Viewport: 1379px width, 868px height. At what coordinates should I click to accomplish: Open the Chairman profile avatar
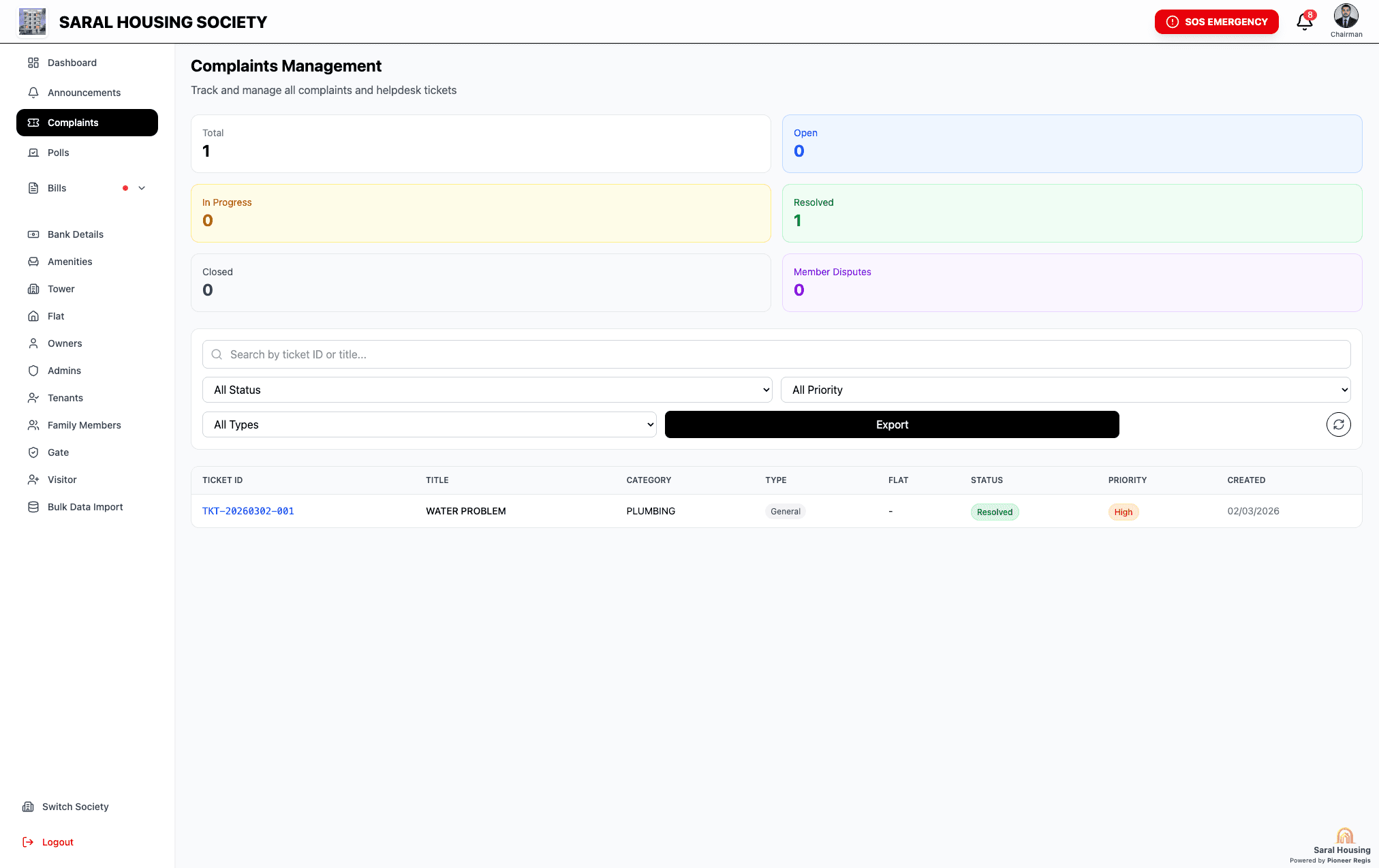[1346, 16]
